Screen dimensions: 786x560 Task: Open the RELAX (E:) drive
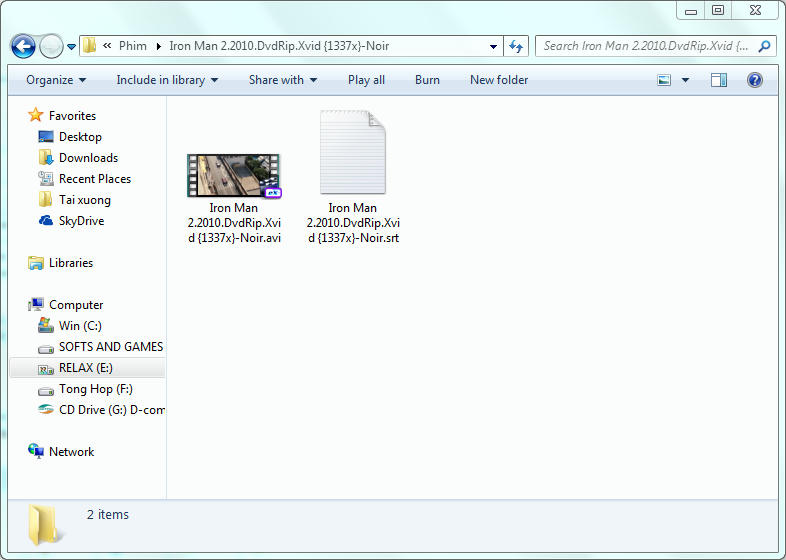(86, 368)
